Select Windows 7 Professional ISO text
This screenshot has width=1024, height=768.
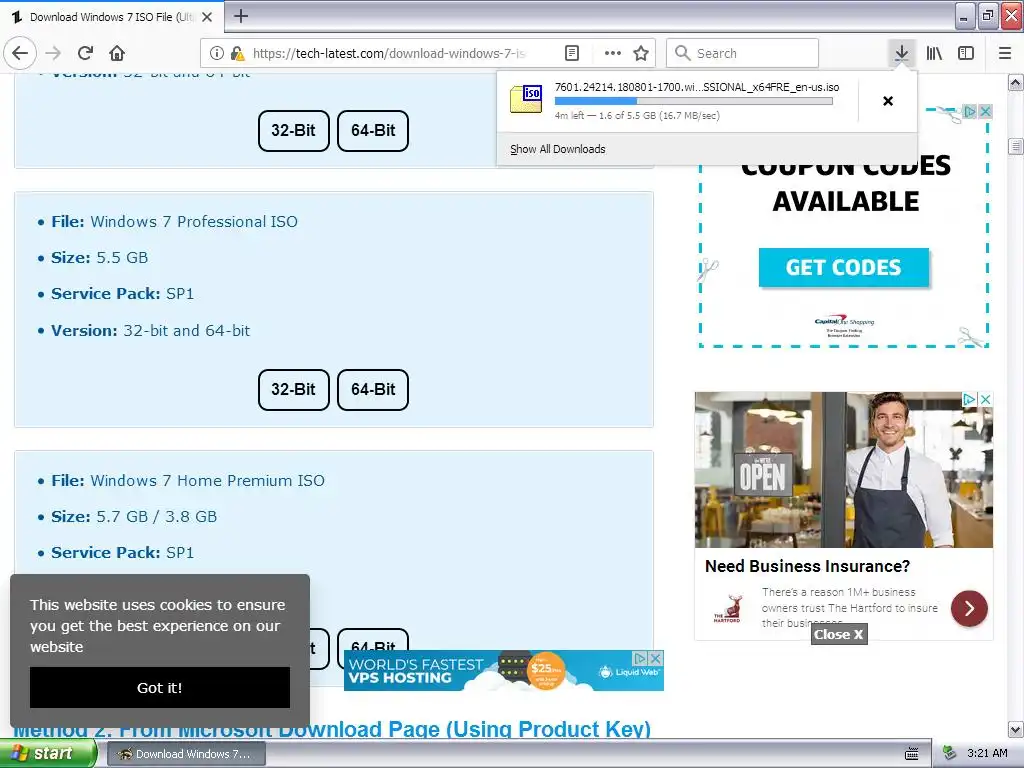[x=194, y=221]
